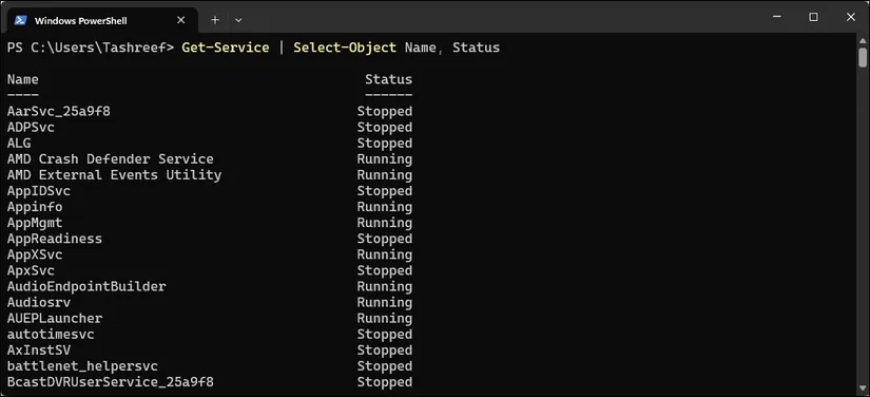Viewport: 870px width, 397px height.
Task: Select the Windows PowerShell tab
Action: (101, 21)
